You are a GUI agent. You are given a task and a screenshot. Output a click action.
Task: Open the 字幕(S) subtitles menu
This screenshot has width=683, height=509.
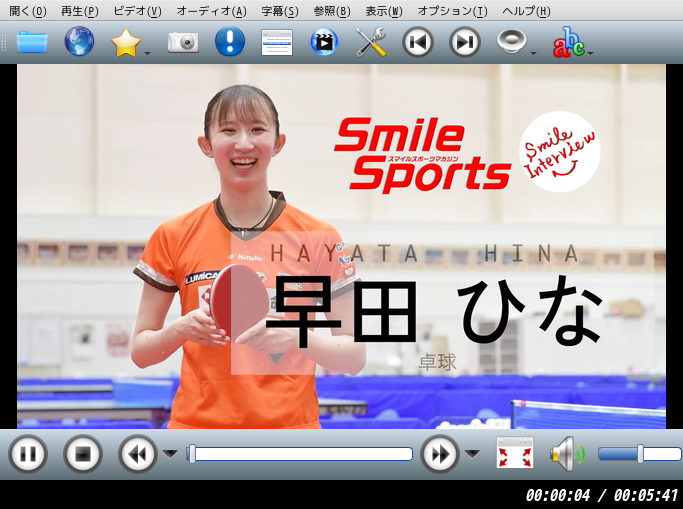(x=280, y=11)
